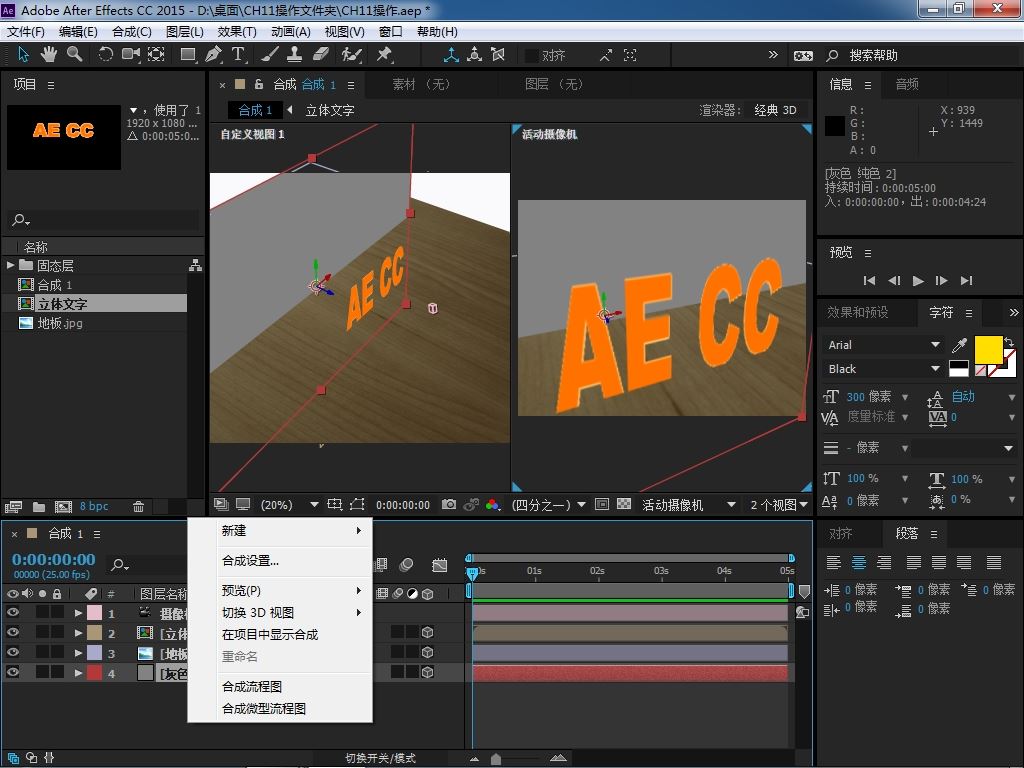Open the 2 个视图 layout dropdown
This screenshot has width=1024, height=768.
click(x=779, y=505)
